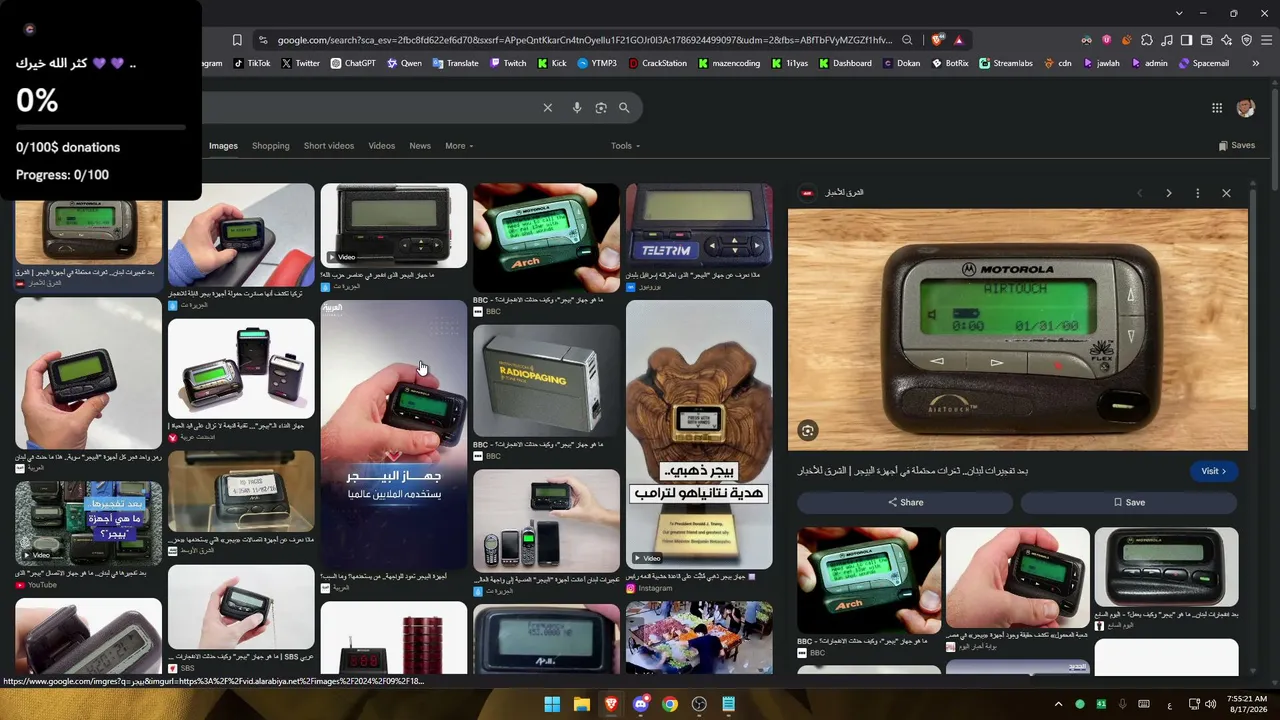Go to next image in preview panel

[x=1168, y=193]
